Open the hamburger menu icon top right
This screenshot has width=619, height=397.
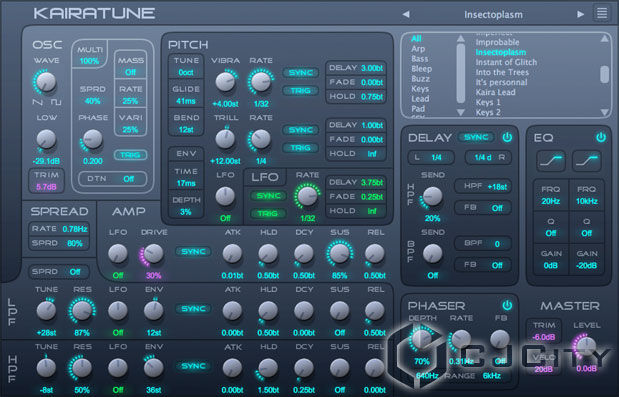[x=602, y=14]
